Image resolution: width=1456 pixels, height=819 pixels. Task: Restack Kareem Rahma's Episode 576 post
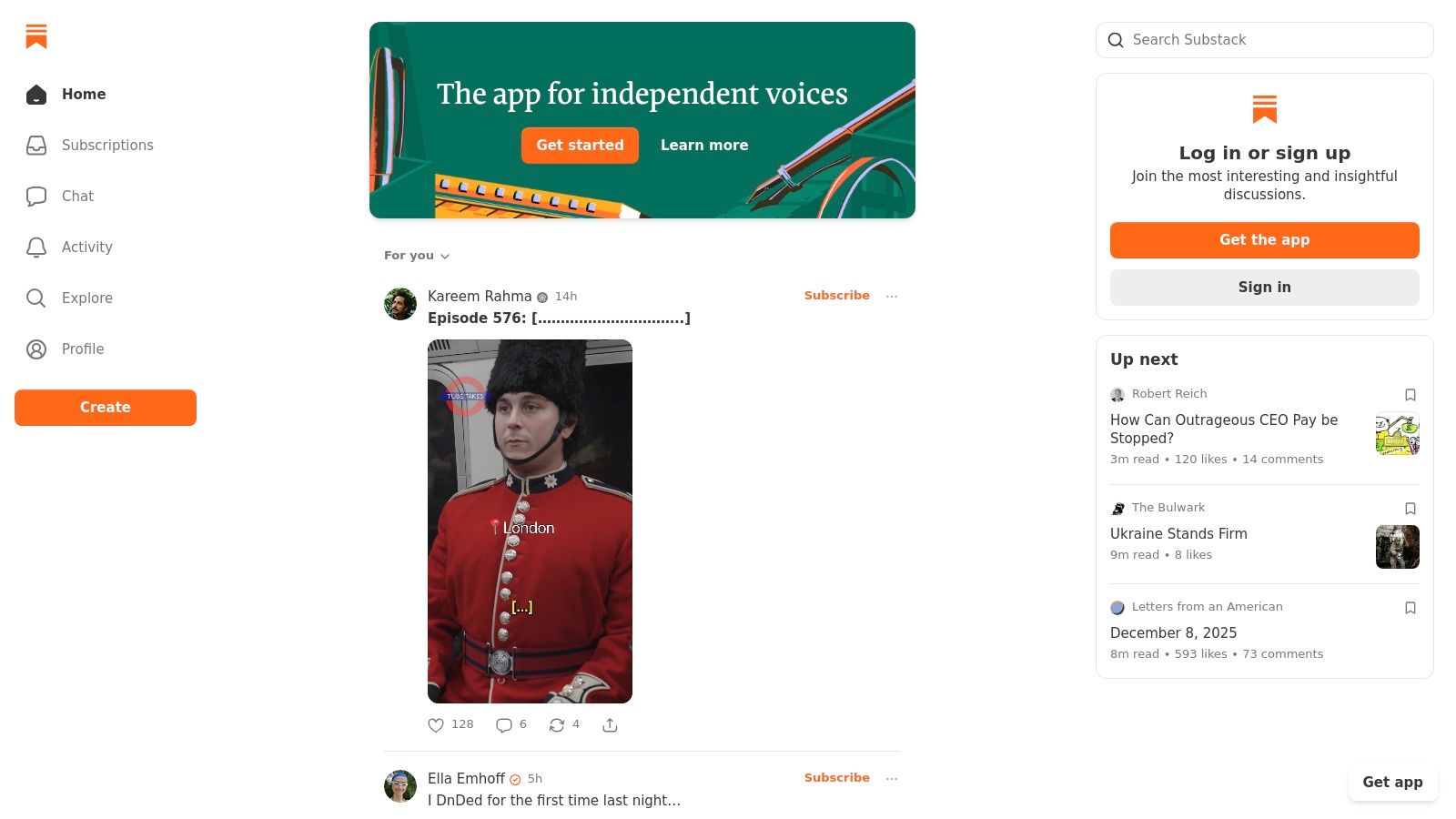pos(557,725)
